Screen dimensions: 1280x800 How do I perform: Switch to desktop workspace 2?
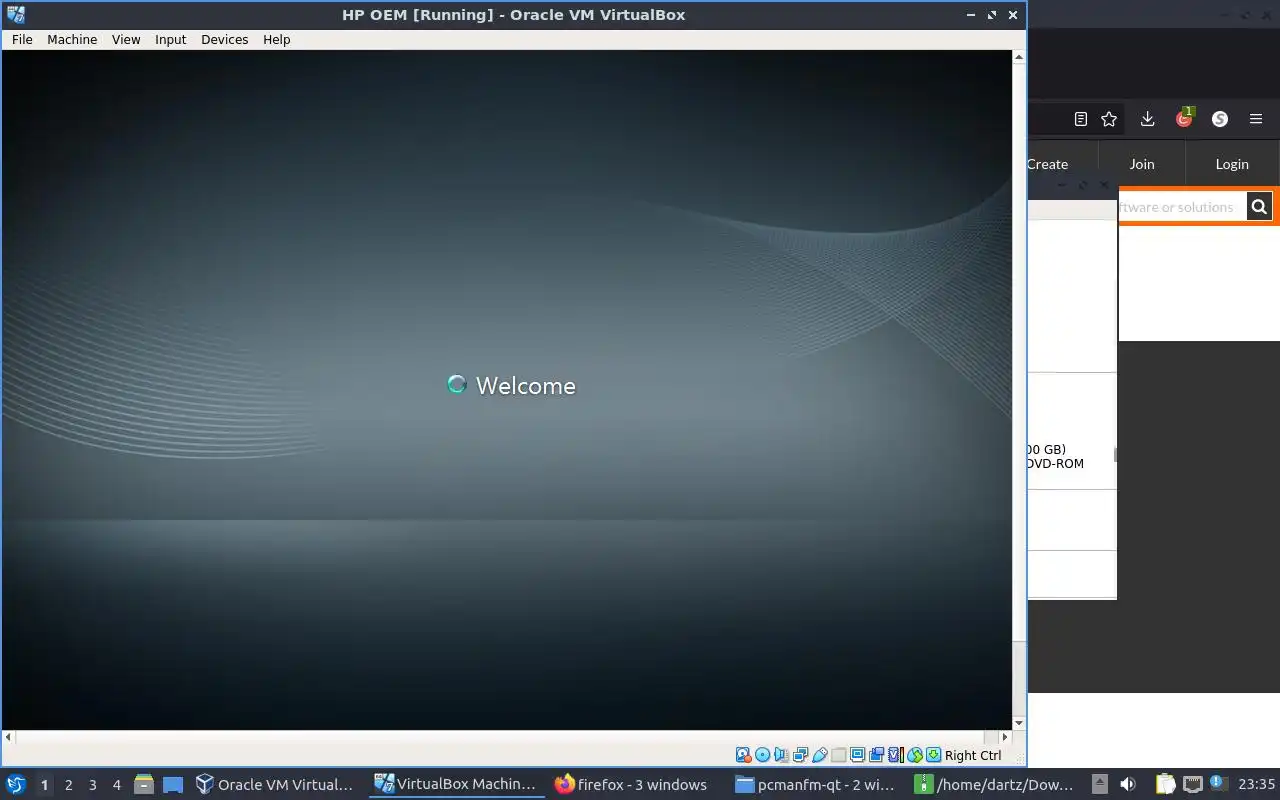point(68,785)
